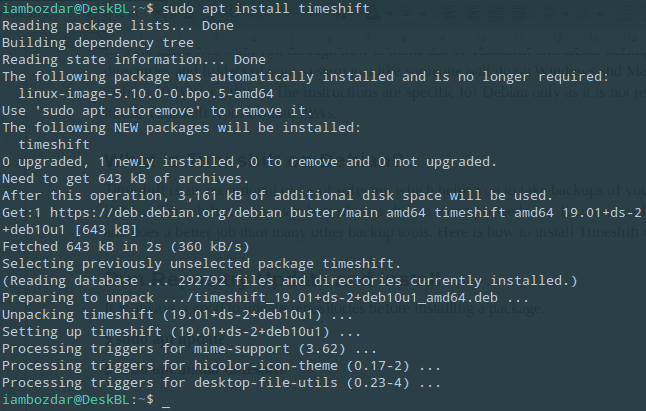646x411 pixels.
Task: Click the faint center-align icon in background toolbar
Action: [x=473, y=12]
